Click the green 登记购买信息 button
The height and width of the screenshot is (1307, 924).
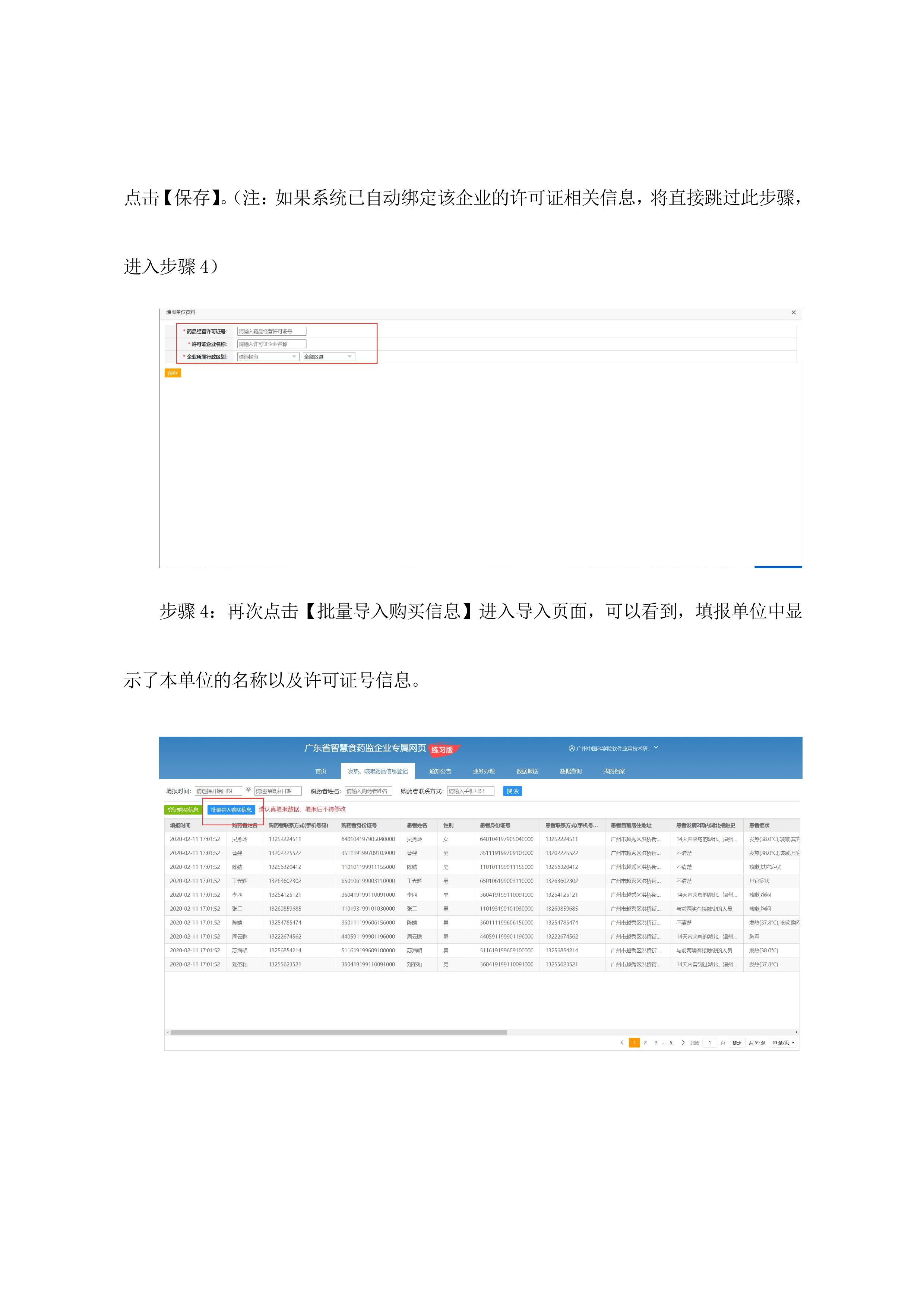(x=183, y=810)
